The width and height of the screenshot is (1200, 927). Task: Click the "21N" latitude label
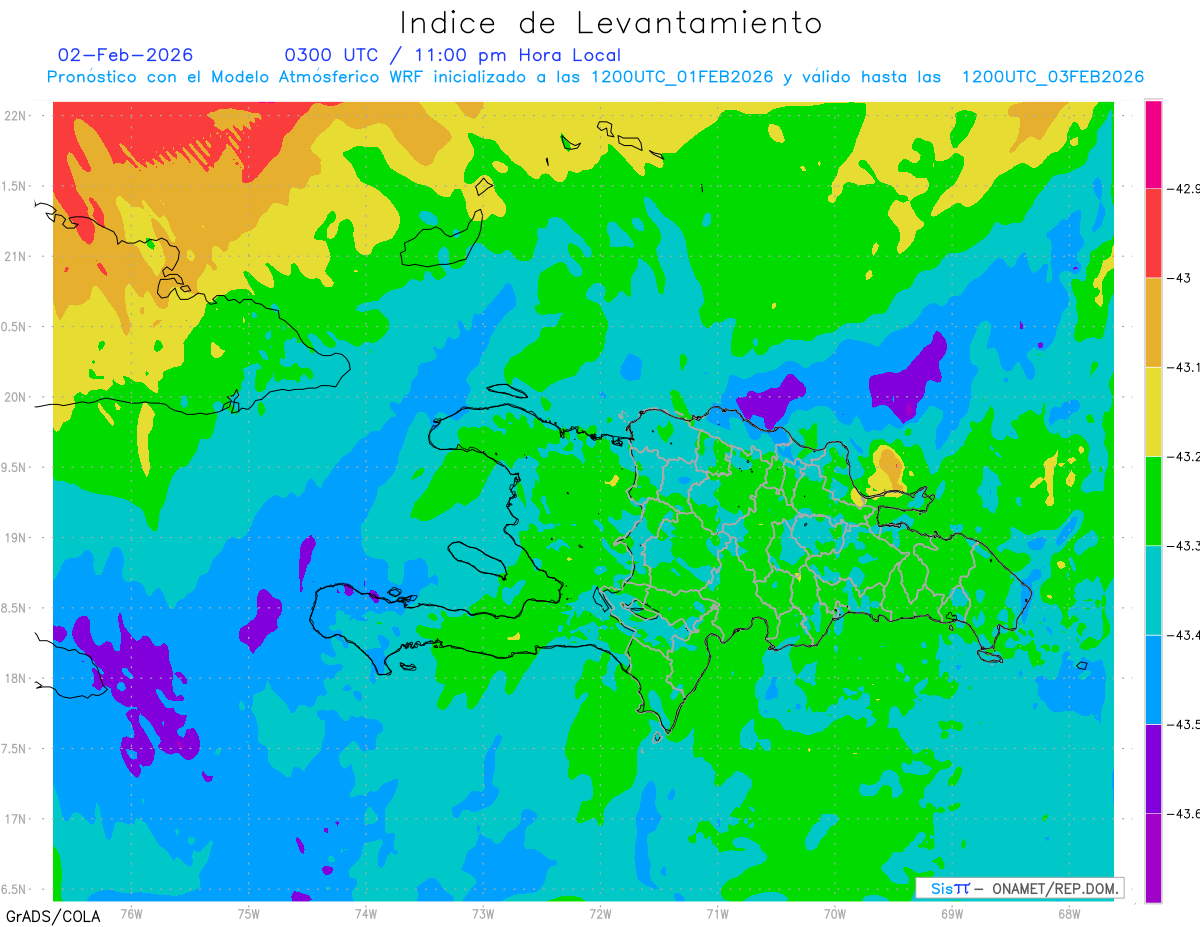pyautogui.click(x=17, y=256)
